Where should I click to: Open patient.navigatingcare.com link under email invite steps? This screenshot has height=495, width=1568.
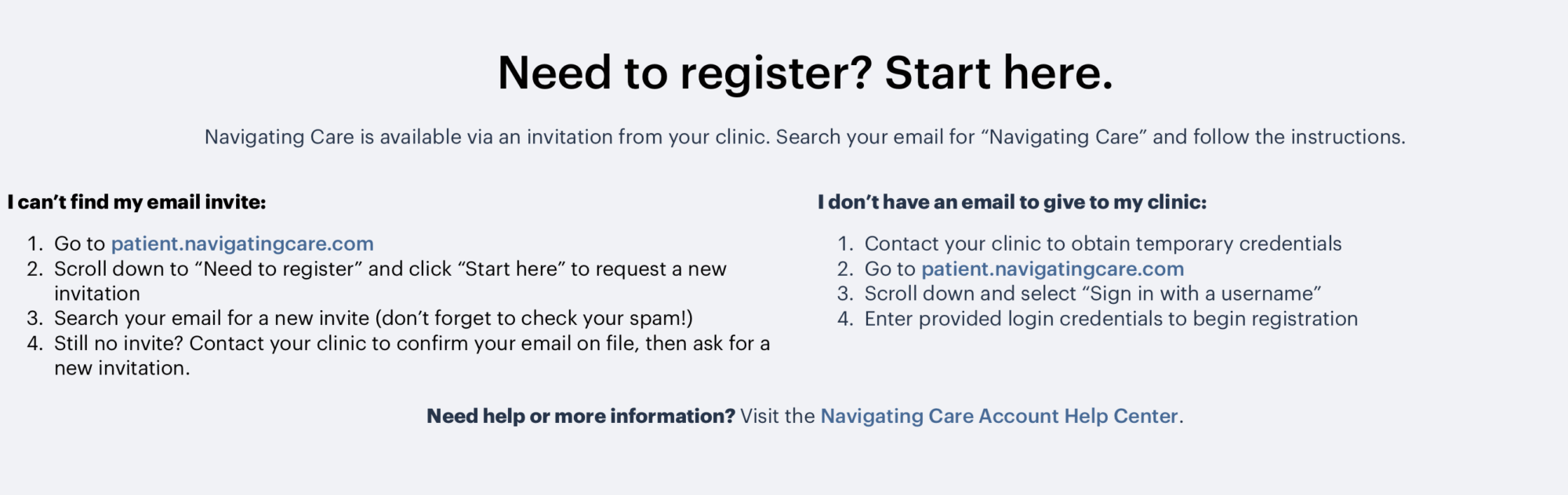point(242,244)
